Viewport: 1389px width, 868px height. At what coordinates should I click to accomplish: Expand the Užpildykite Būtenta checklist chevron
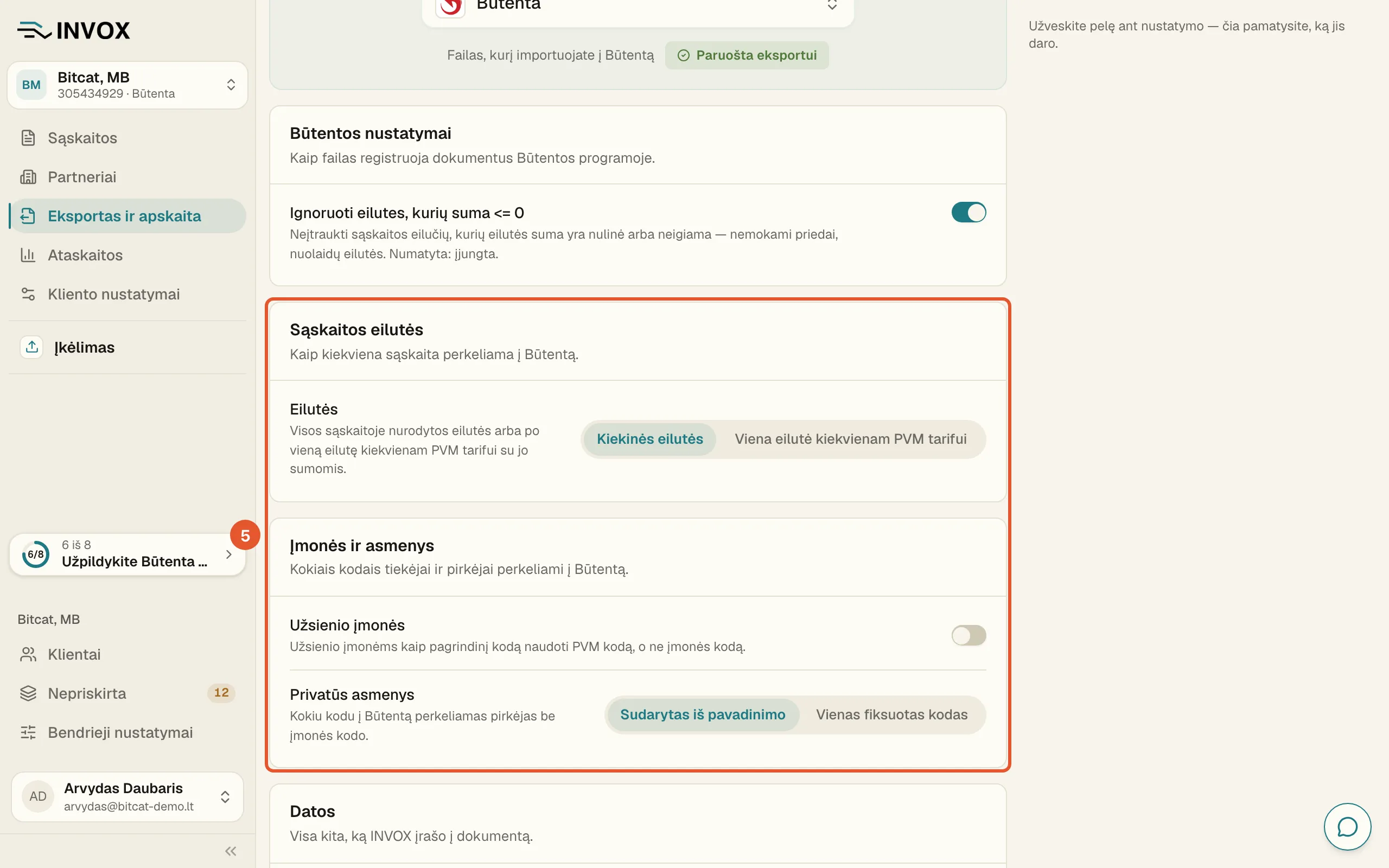click(x=228, y=554)
